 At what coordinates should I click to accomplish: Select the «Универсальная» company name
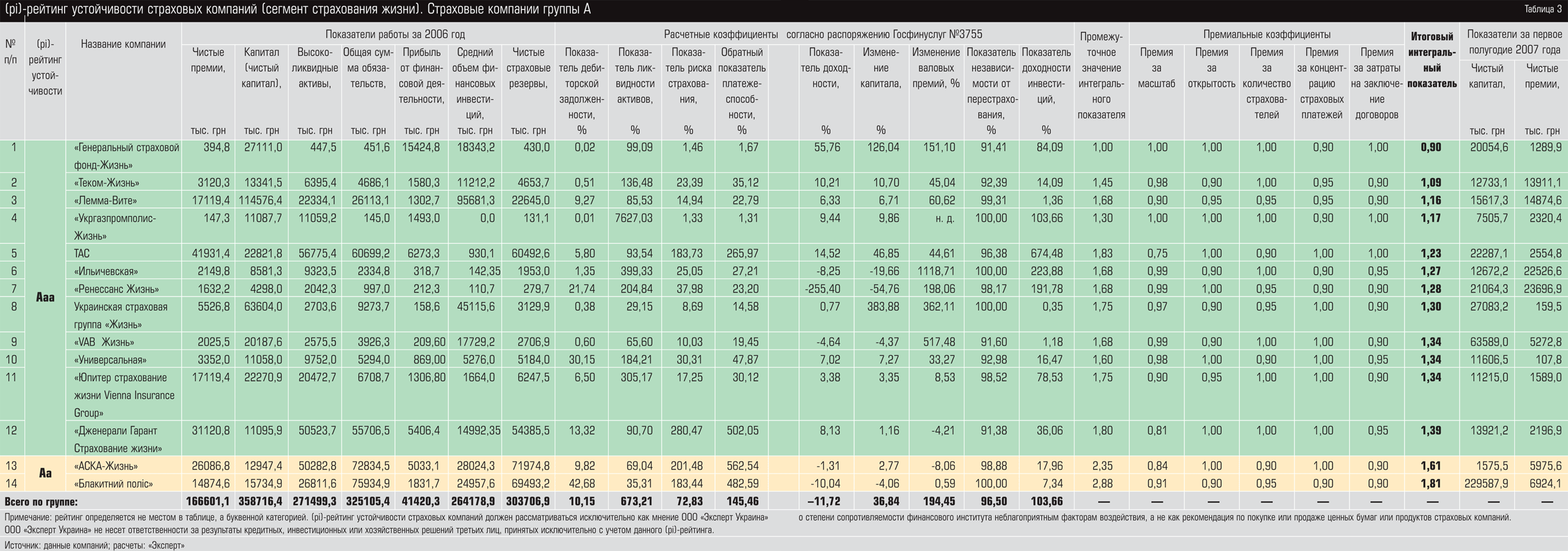tap(110, 360)
